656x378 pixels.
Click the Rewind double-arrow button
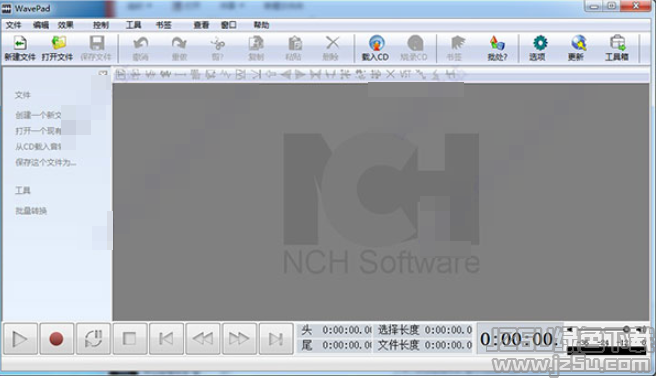coord(203,339)
